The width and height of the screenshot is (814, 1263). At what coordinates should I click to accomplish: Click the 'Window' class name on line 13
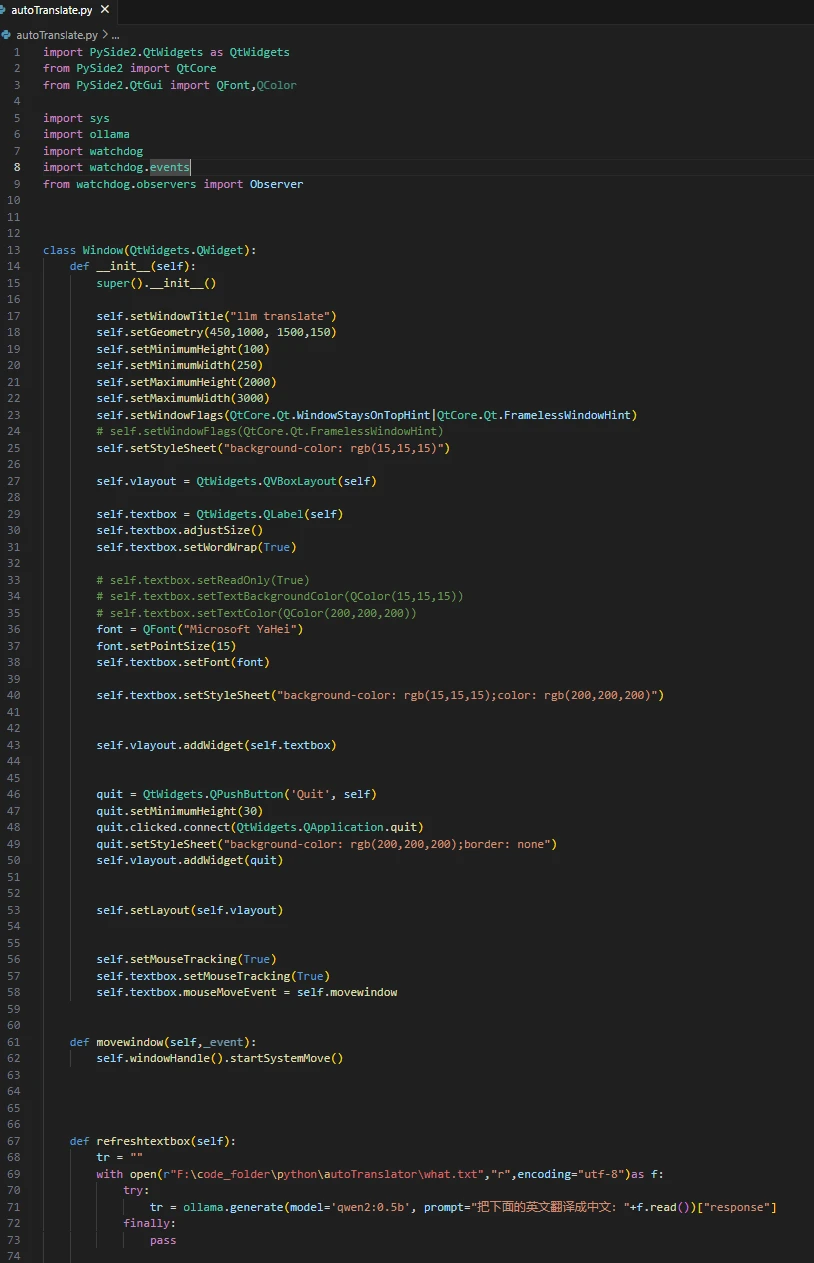(103, 250)
